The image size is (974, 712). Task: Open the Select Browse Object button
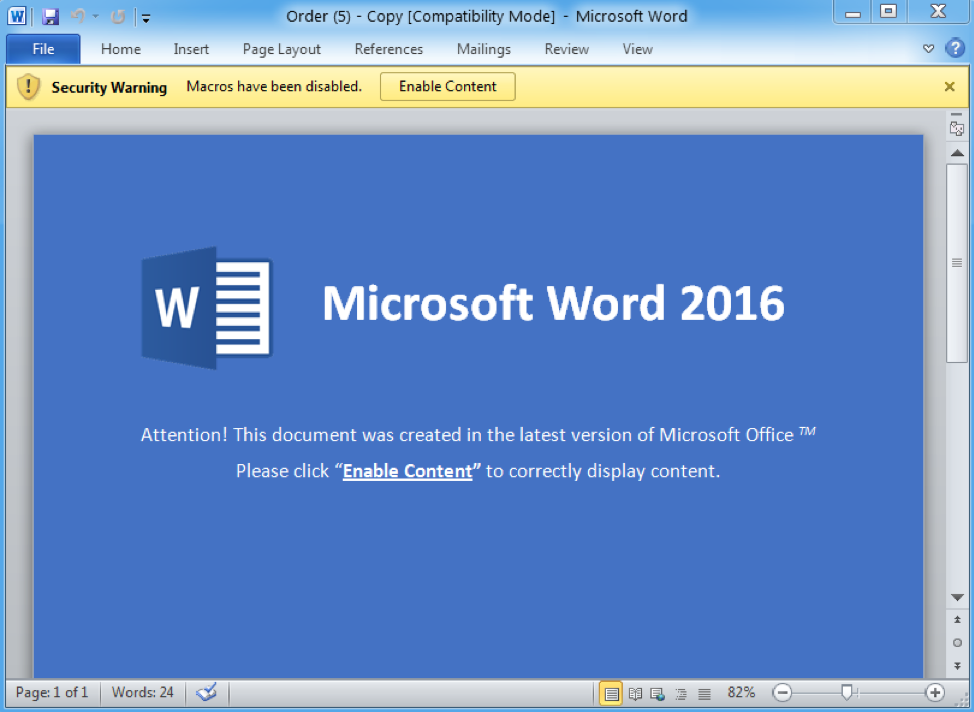click(957, 643)
